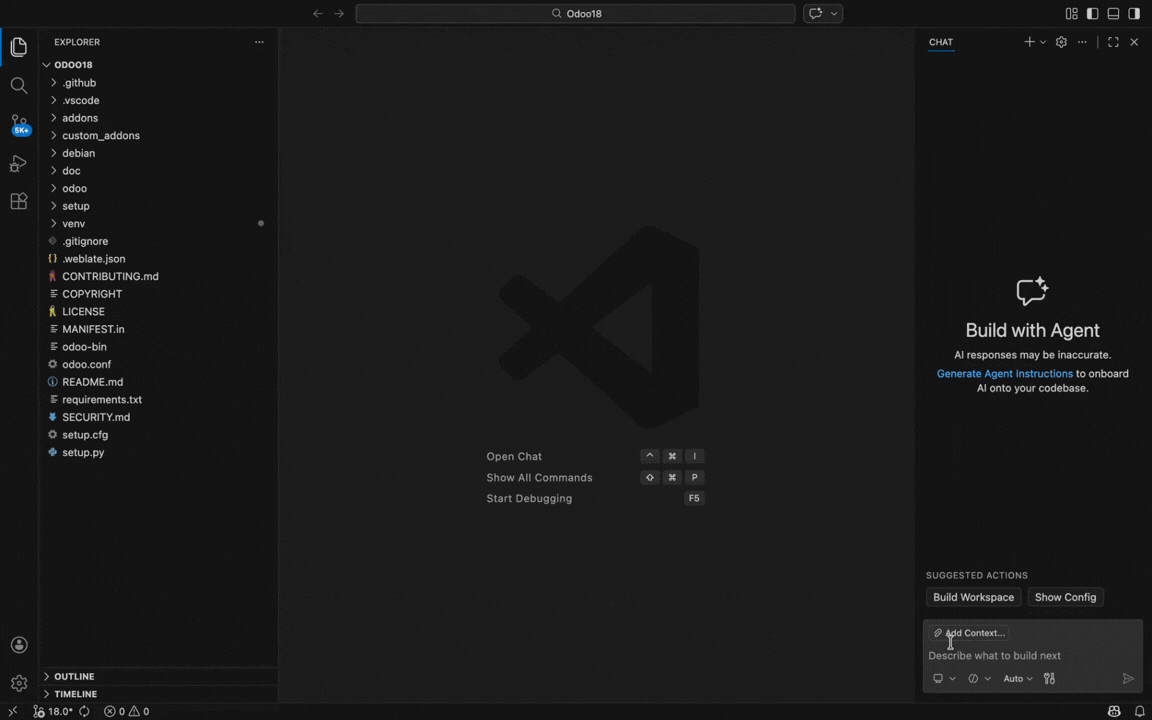
Task: Toggle the bottom panel
Action: [x=1113, y=13]
